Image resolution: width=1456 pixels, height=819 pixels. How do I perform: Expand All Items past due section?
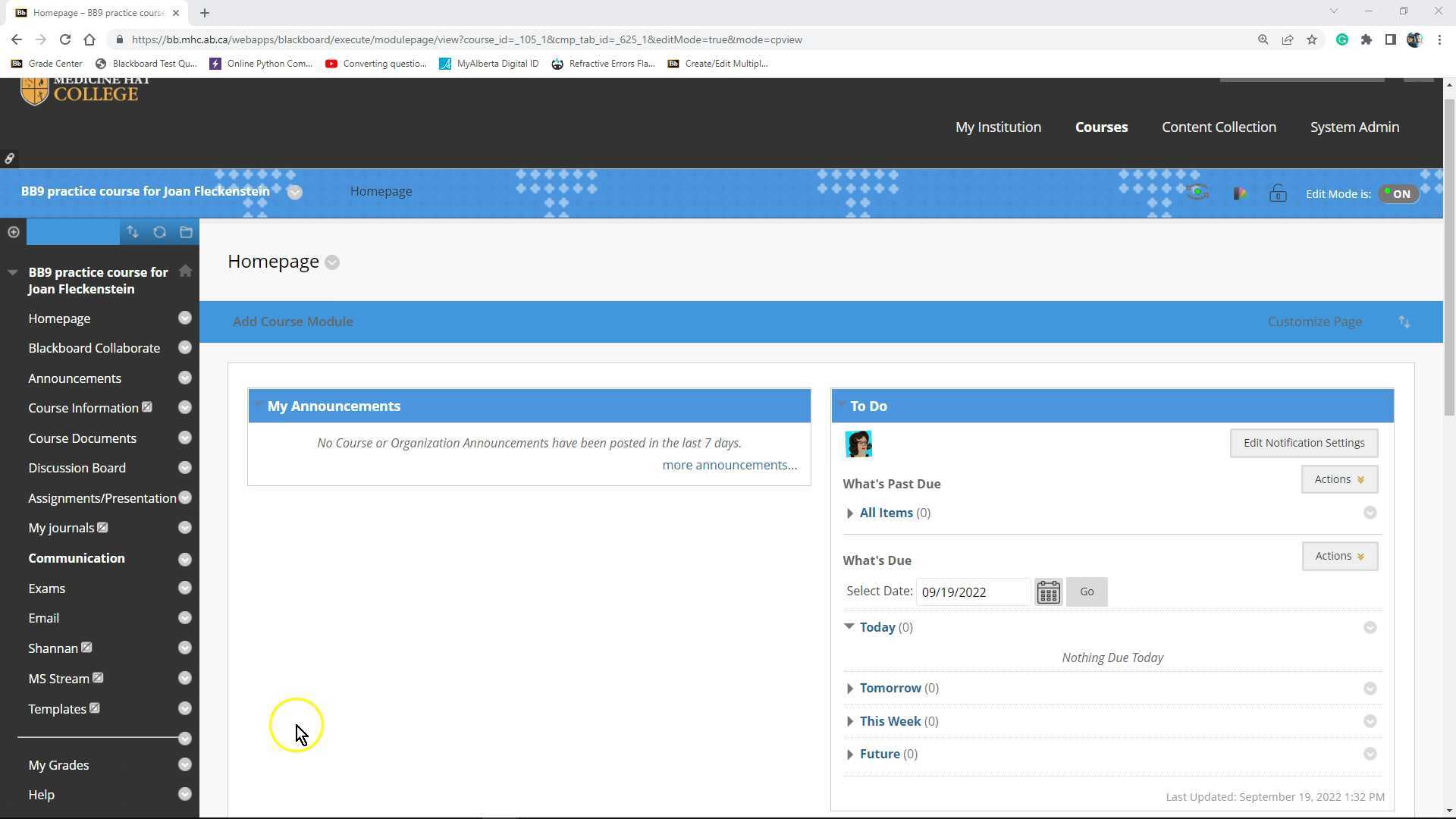click(x=850, y=513)
